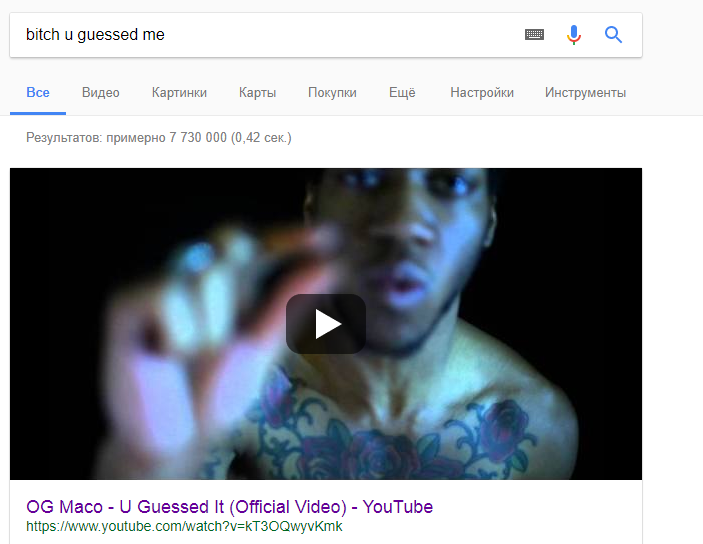Focus the search query text field

[x=269, y=35]
